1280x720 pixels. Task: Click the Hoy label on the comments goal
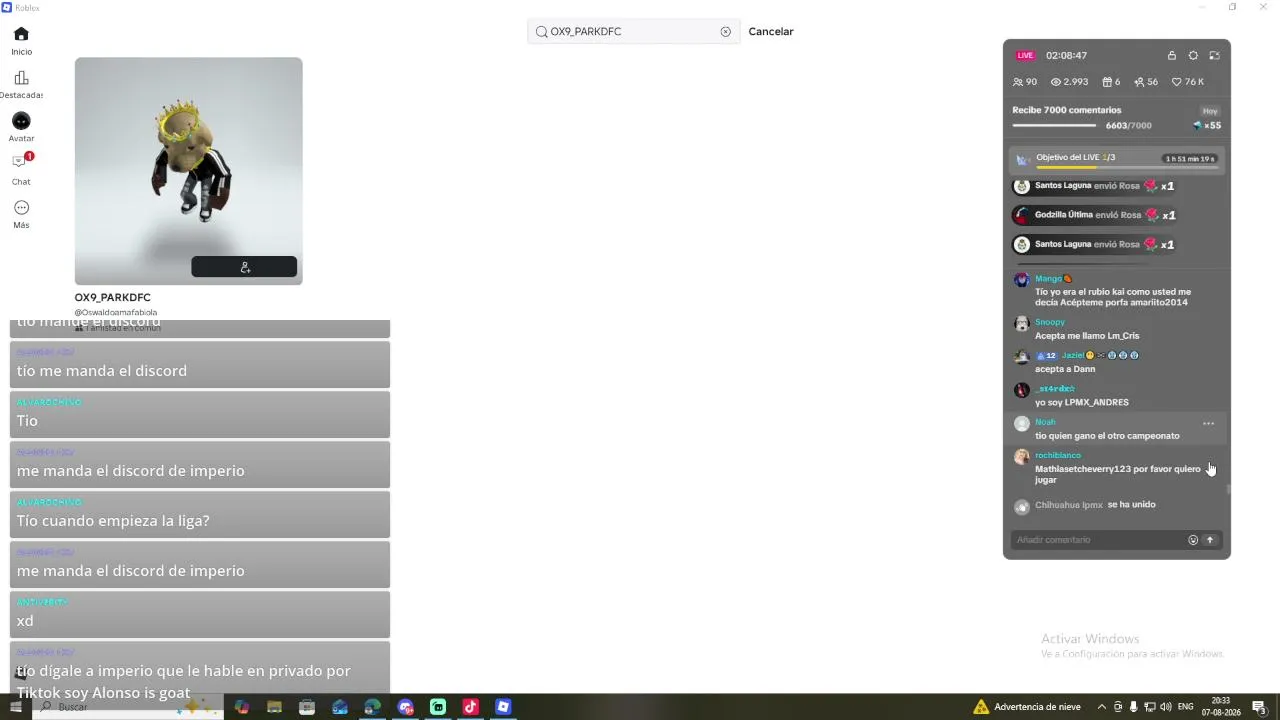1210,111
